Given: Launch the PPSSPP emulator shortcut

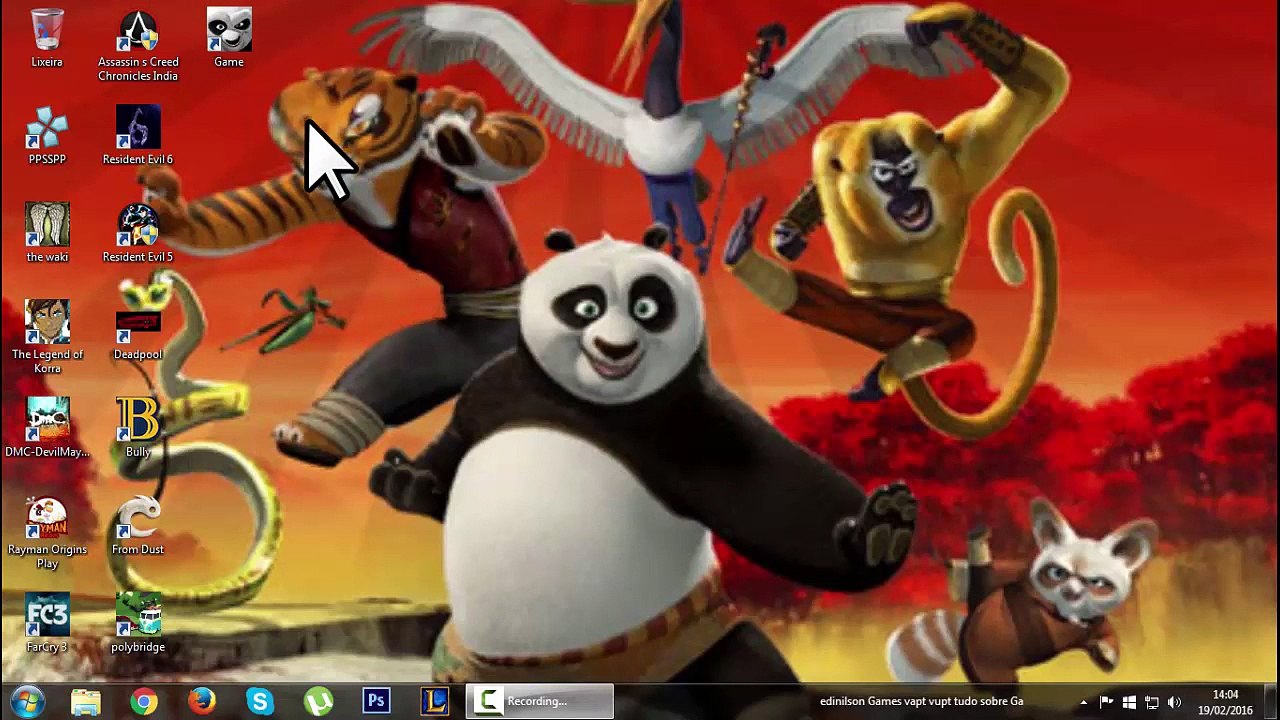Looking at the screenshot, I should (x=47, y=136).
